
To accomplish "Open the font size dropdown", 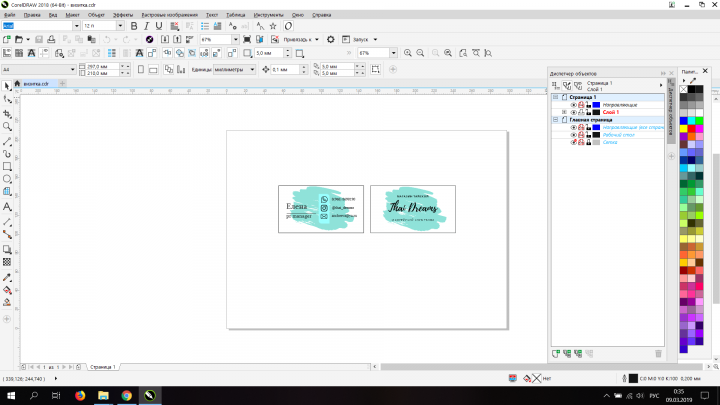I will click(120, 26).
